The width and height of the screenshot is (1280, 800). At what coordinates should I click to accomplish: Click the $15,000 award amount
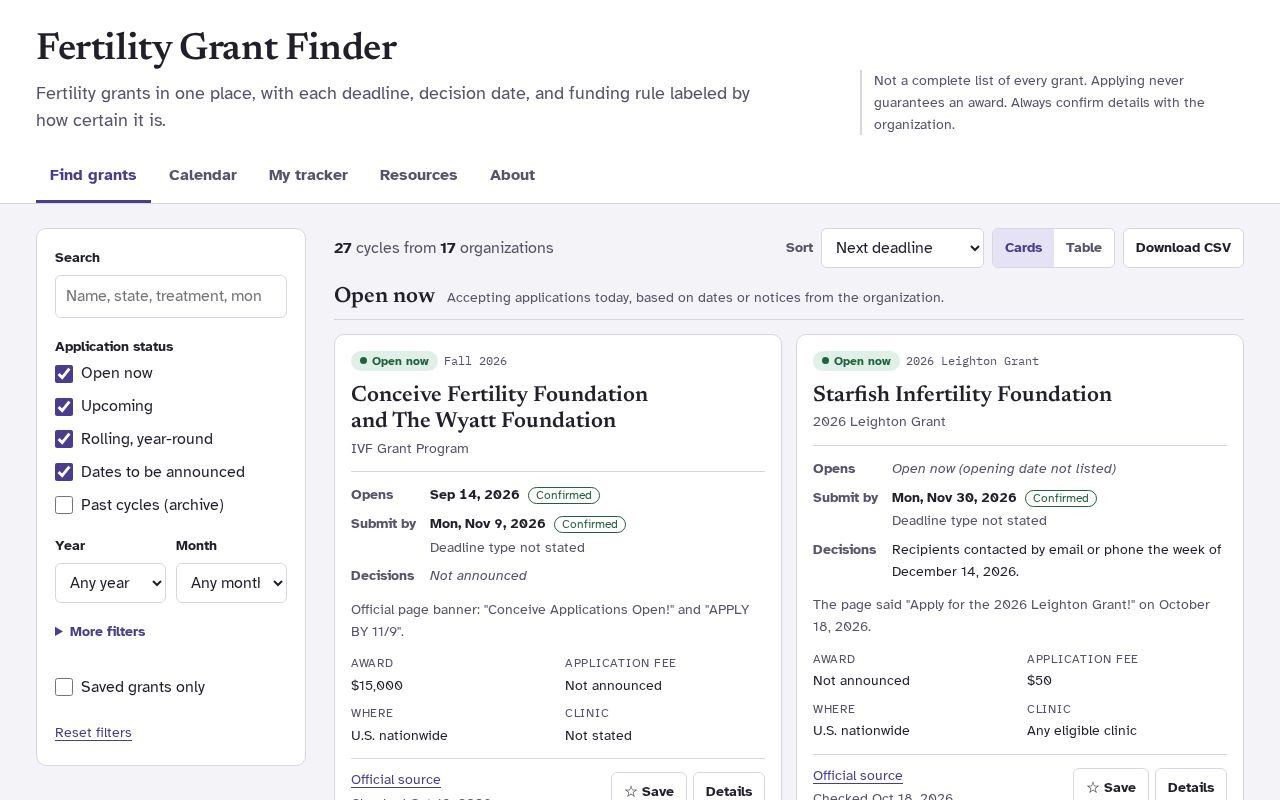point(377,686)
